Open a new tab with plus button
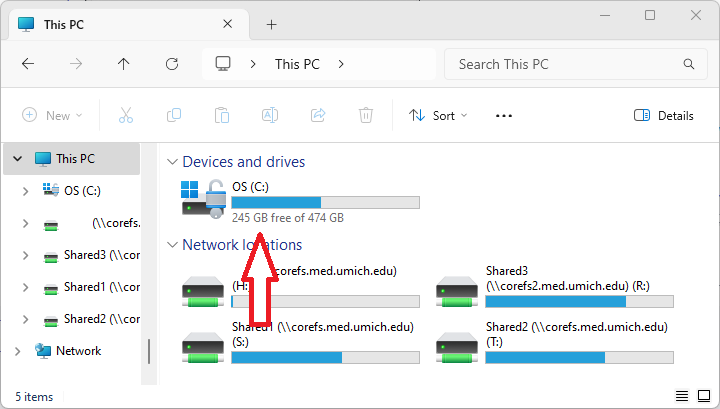 (x=271, y=24)
